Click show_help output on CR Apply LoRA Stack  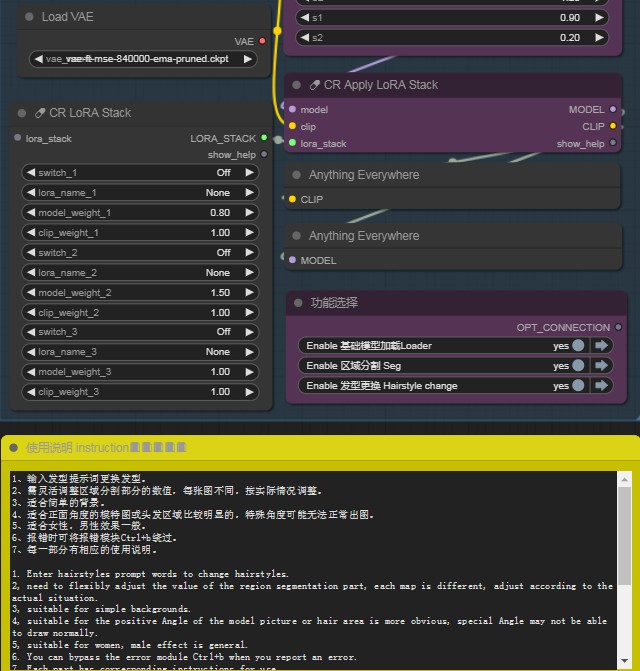click(613, 143)
